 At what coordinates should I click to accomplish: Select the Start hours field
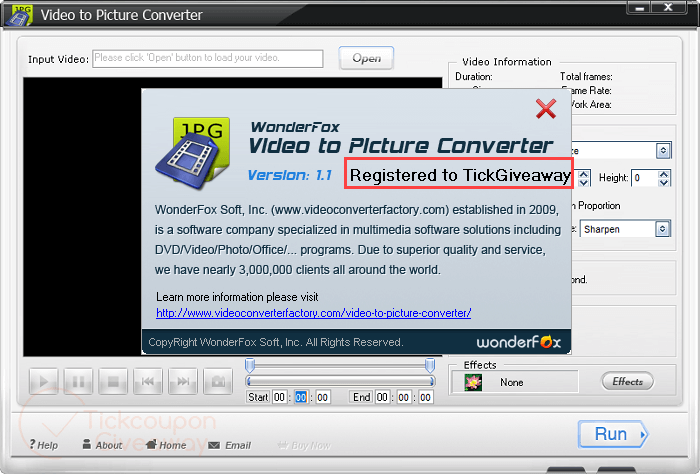click(279, 397)
